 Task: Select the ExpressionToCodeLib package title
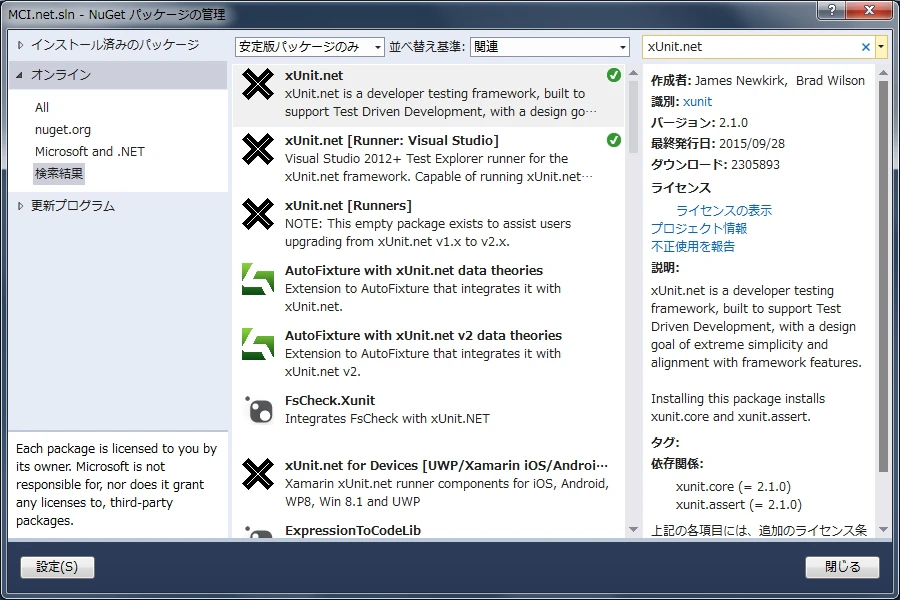(353, 531)
